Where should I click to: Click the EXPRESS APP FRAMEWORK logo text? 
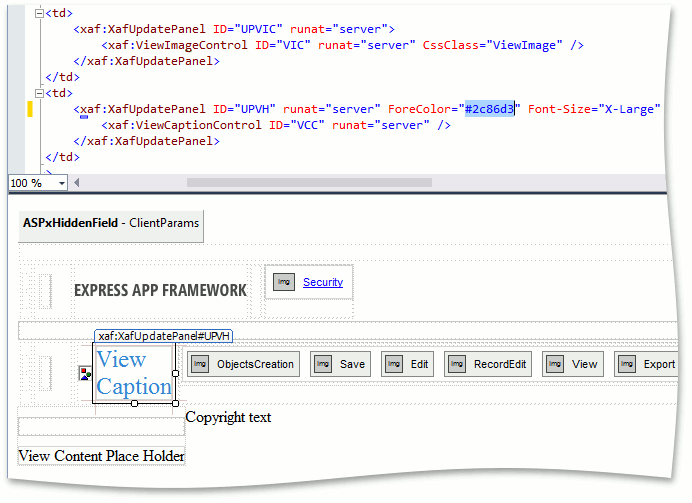pyautogui.click(x=160, y=290)
